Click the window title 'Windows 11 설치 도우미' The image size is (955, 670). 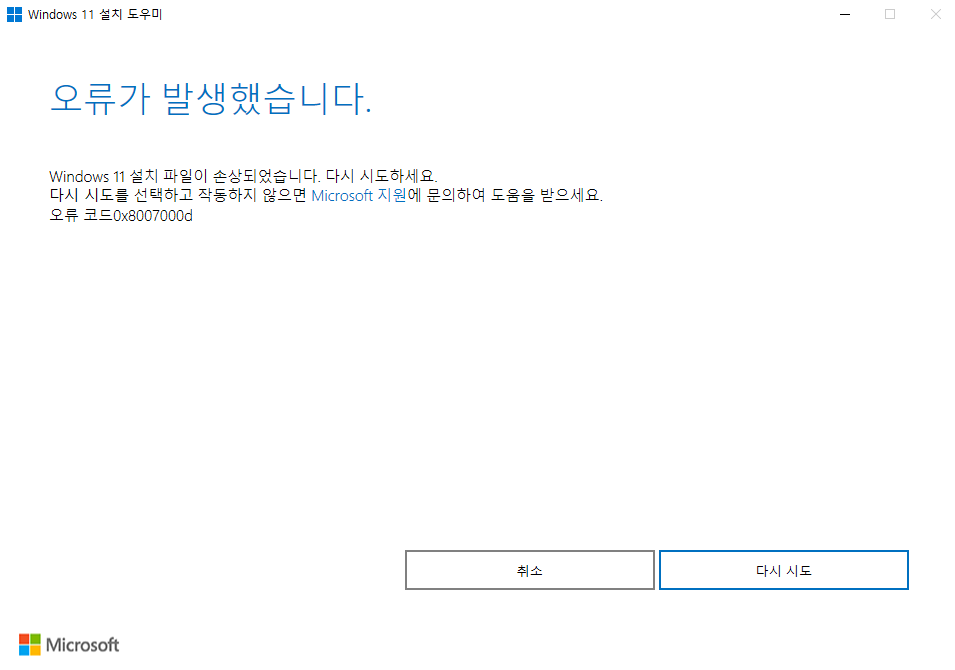(95, 14)
